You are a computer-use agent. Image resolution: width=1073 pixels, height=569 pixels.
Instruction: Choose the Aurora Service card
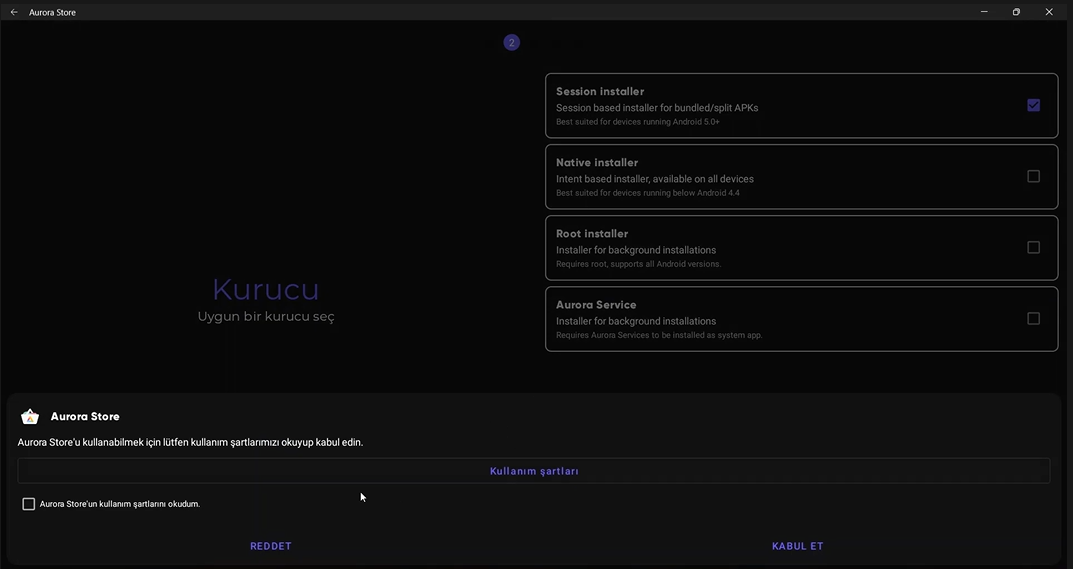click(801, 319)
